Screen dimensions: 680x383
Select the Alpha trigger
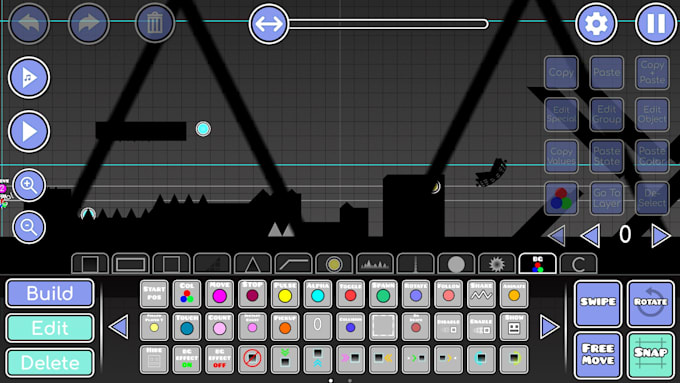317,294
